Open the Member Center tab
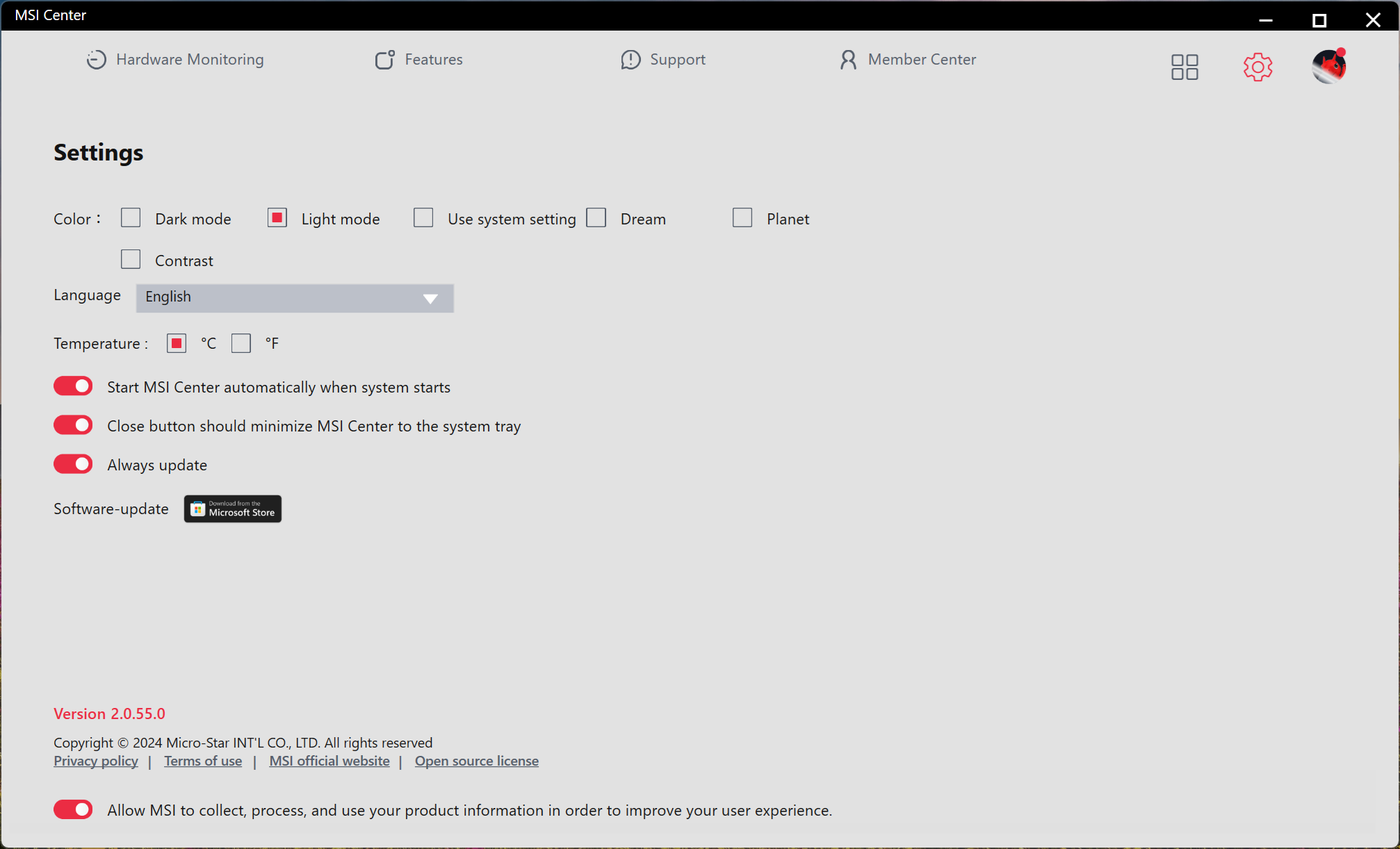Viewport: 1400px width, 849px height. [922, 60]
